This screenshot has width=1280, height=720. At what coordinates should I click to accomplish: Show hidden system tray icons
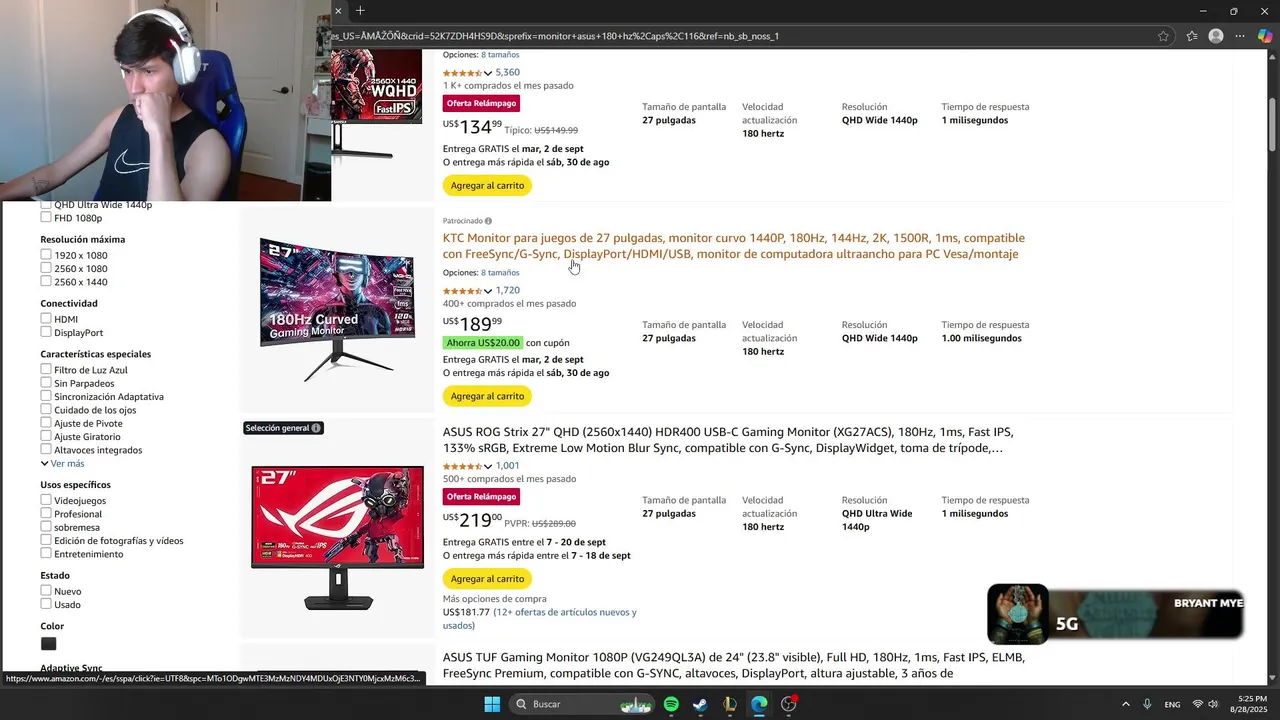click(x=1125, y=704)
